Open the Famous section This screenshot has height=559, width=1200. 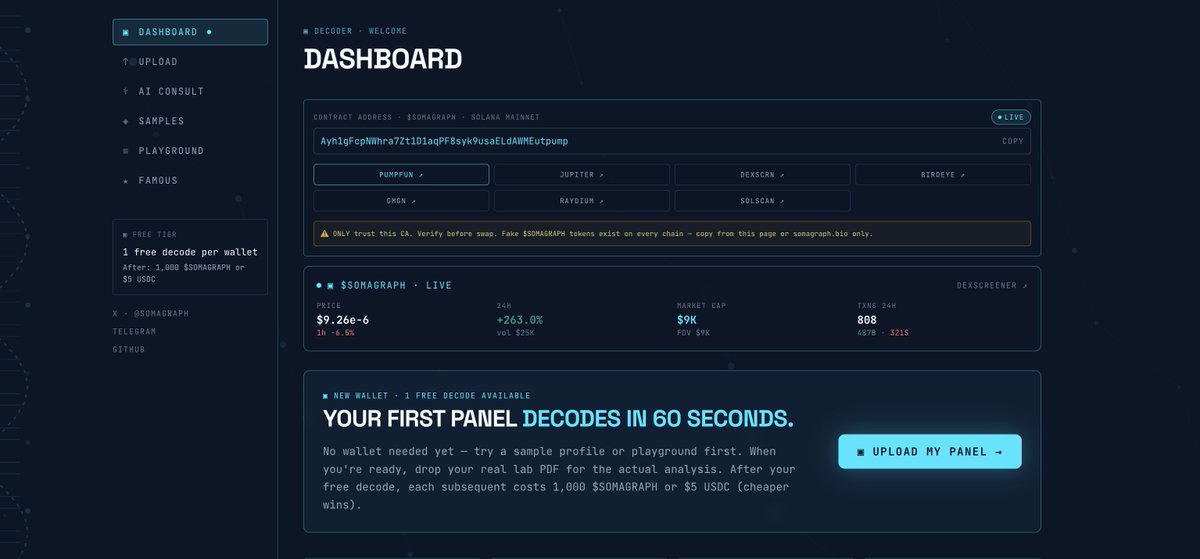pyautogui.click(x=190, y=181)
